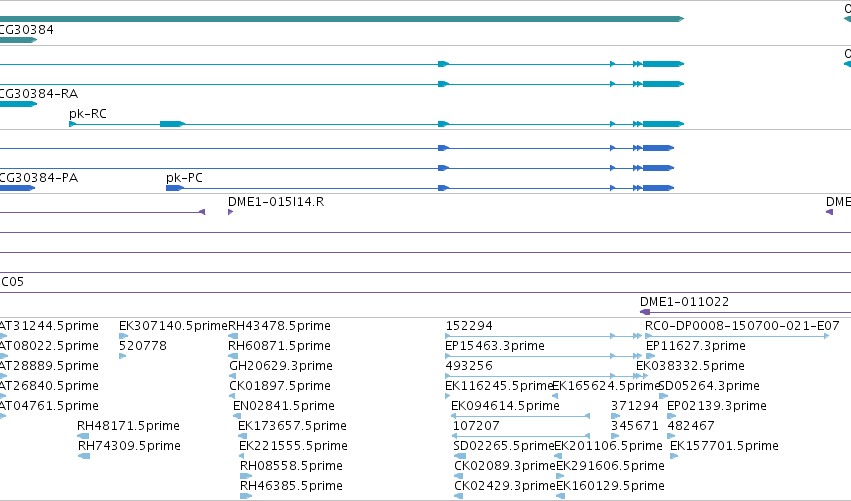Click EP15463.3prime label
This screenshot has width=851, height=501.
(494, 346)
